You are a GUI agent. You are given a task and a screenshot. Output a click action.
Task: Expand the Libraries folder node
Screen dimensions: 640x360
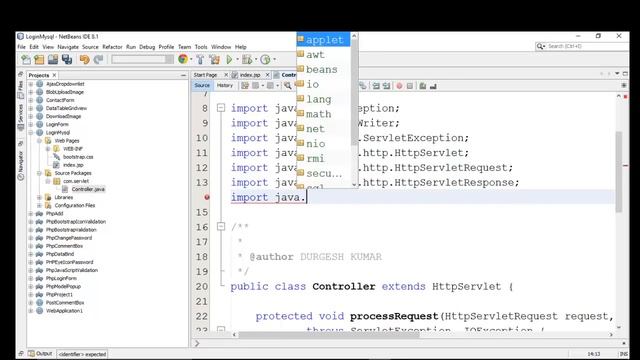39,197
